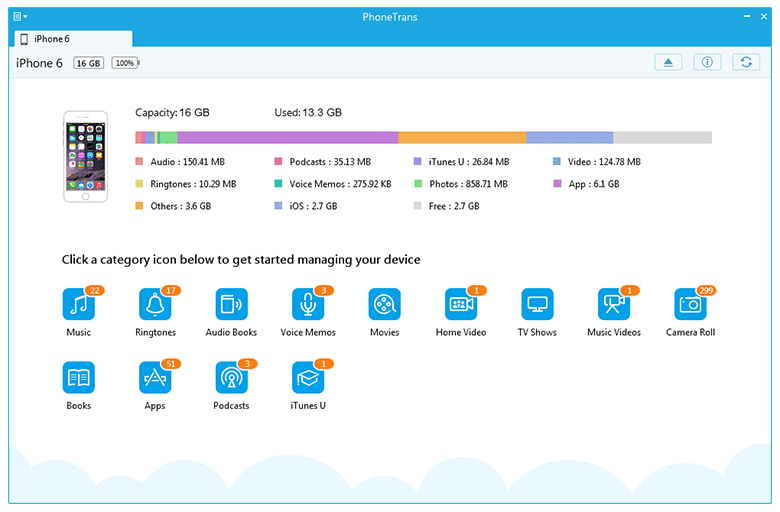Click 'Audio : 150.41 MB' text
This screenshot has width=780, height=512.
(x=188, y=162)
